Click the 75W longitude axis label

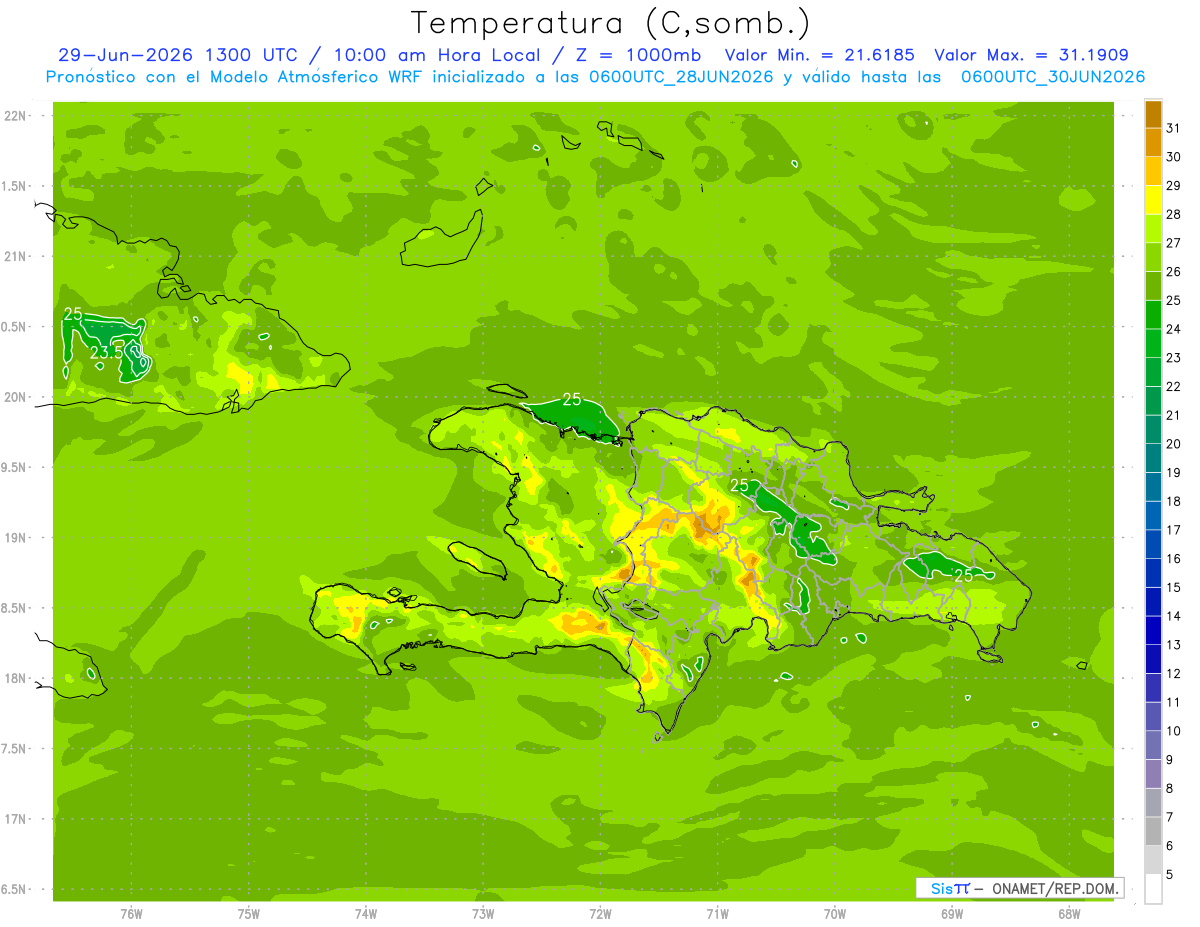tap(249, 913)
